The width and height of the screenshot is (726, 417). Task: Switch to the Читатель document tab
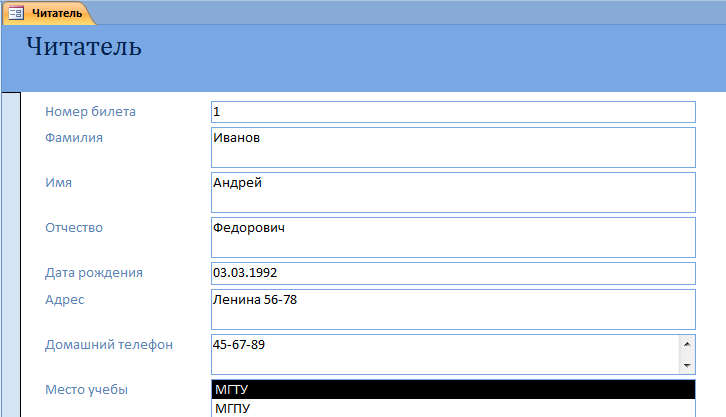point(49,13)
